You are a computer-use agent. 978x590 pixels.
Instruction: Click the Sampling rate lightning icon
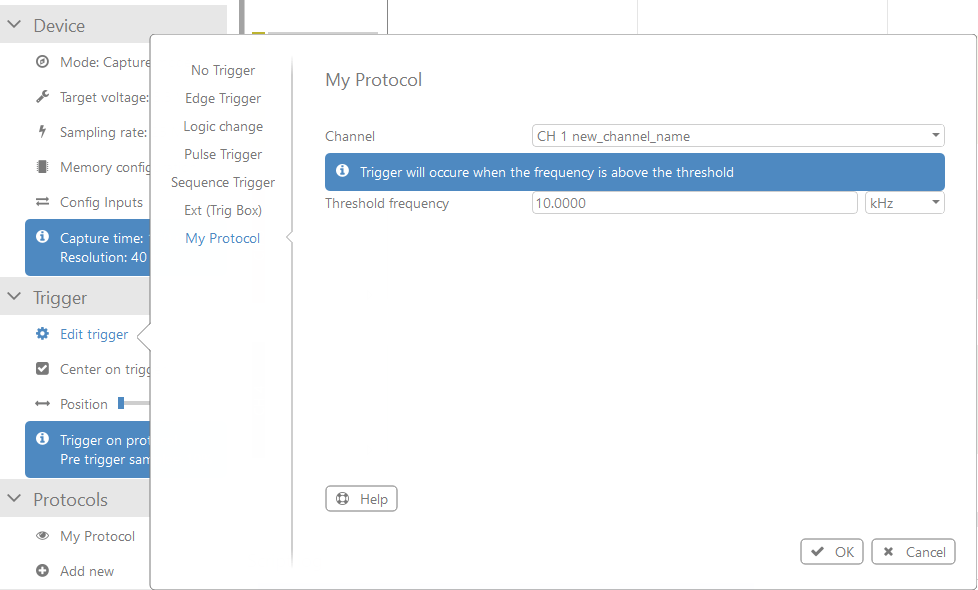40,131
